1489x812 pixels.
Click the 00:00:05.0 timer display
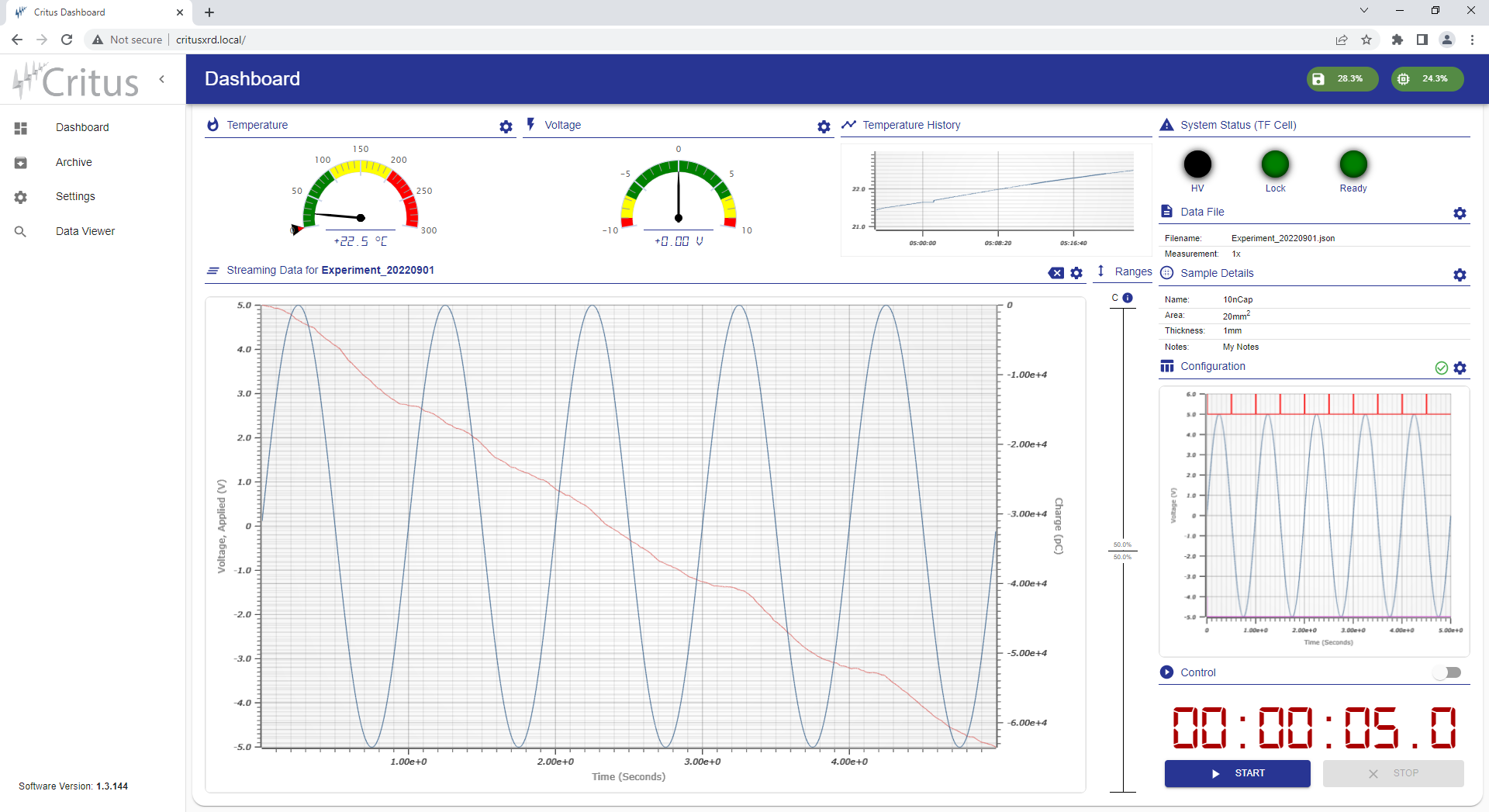1314,727
